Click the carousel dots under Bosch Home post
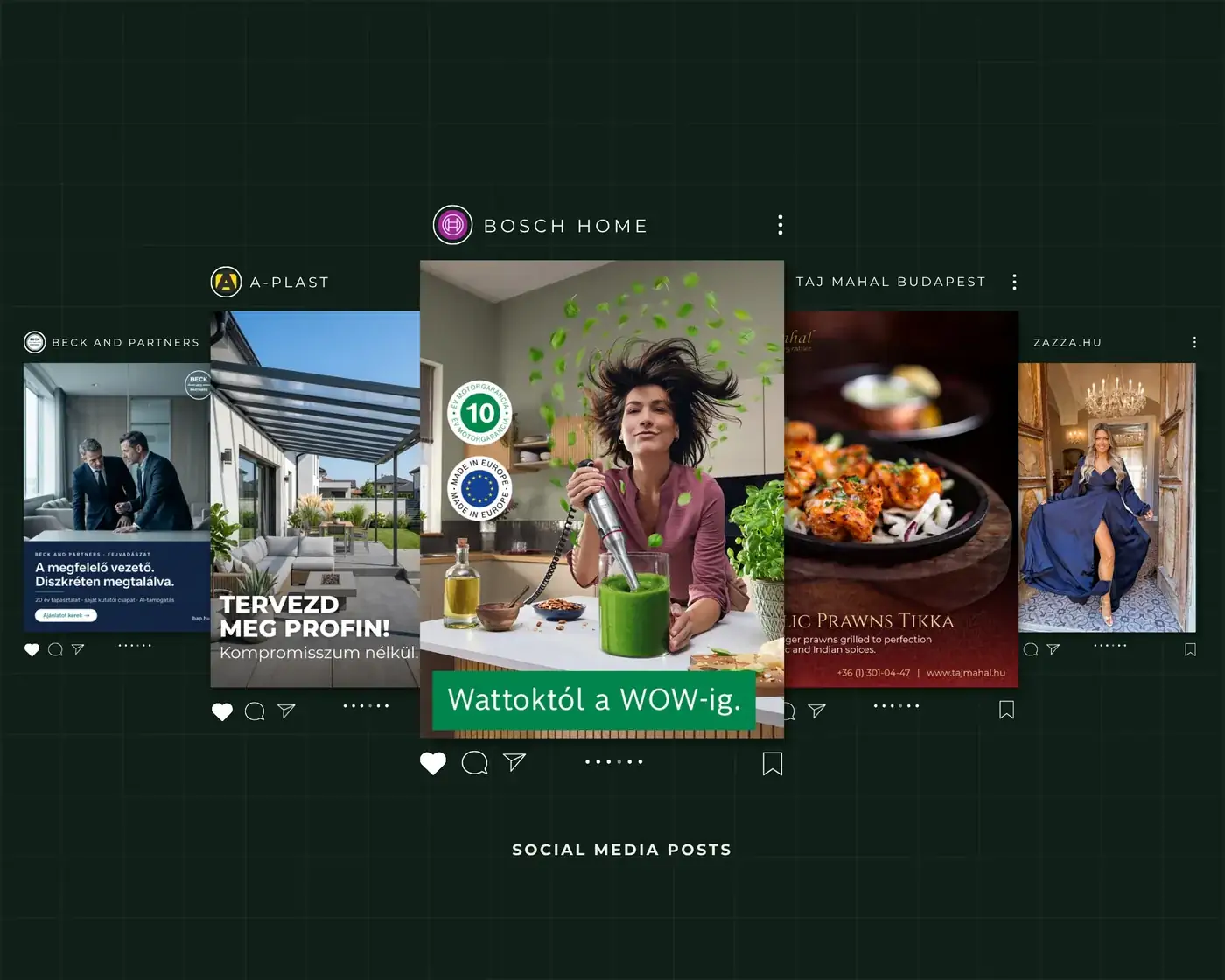The height and width of the screenshot is (980, 1225). pyautogui.click(x=614, y=762)
